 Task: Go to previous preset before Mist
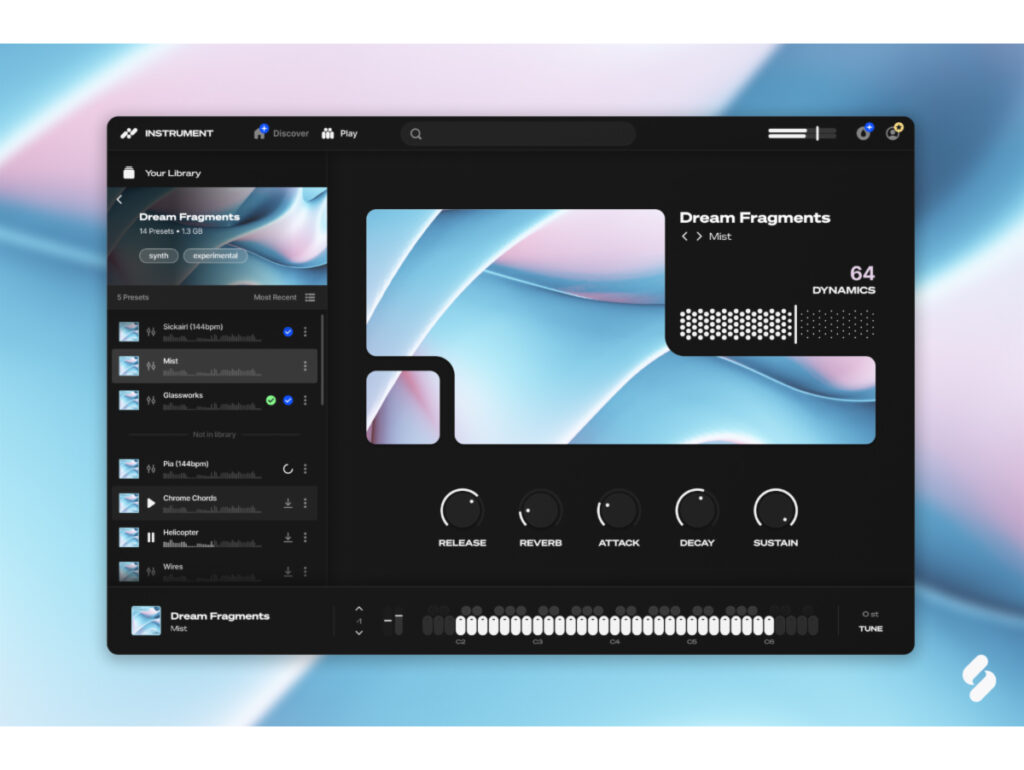[x=684, y=236]
